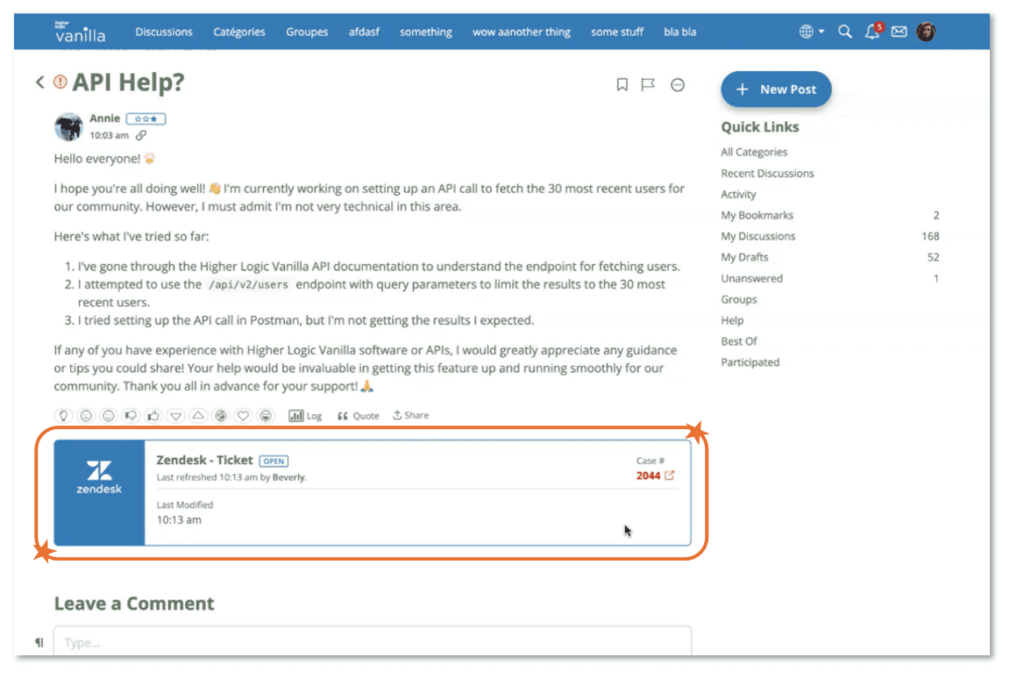The image size is (1024, 686).
Task: Open the inbox envelope icon
Action: [899, 32]
